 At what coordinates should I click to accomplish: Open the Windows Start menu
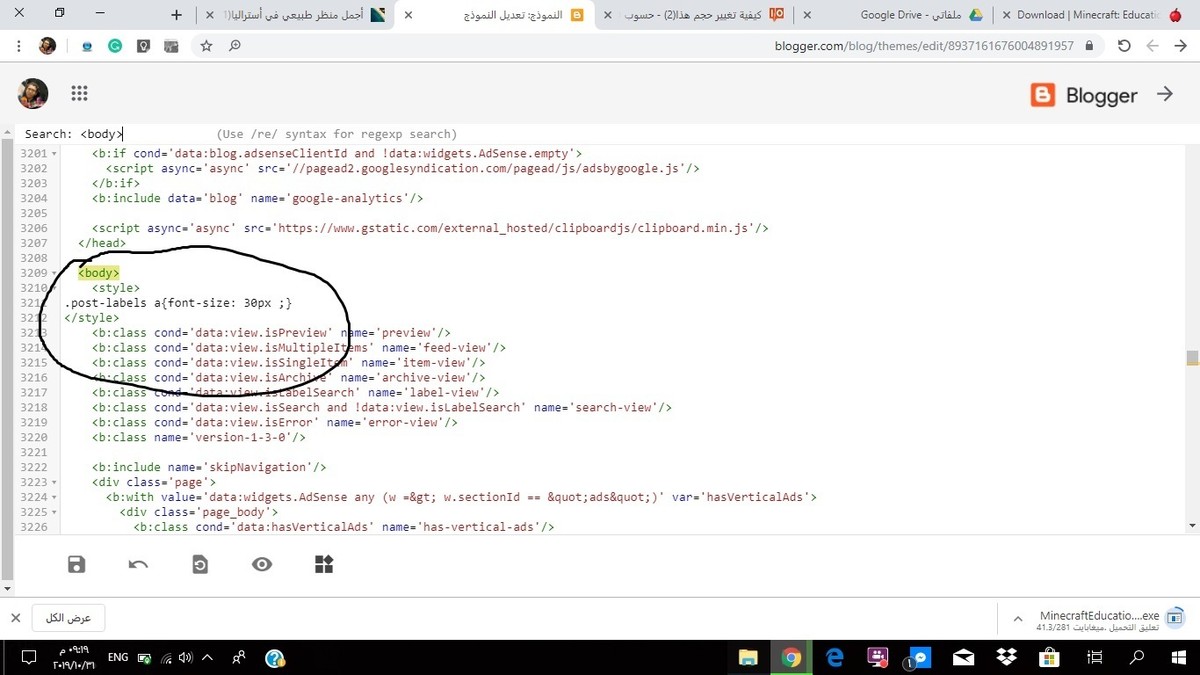point(1178,657)
